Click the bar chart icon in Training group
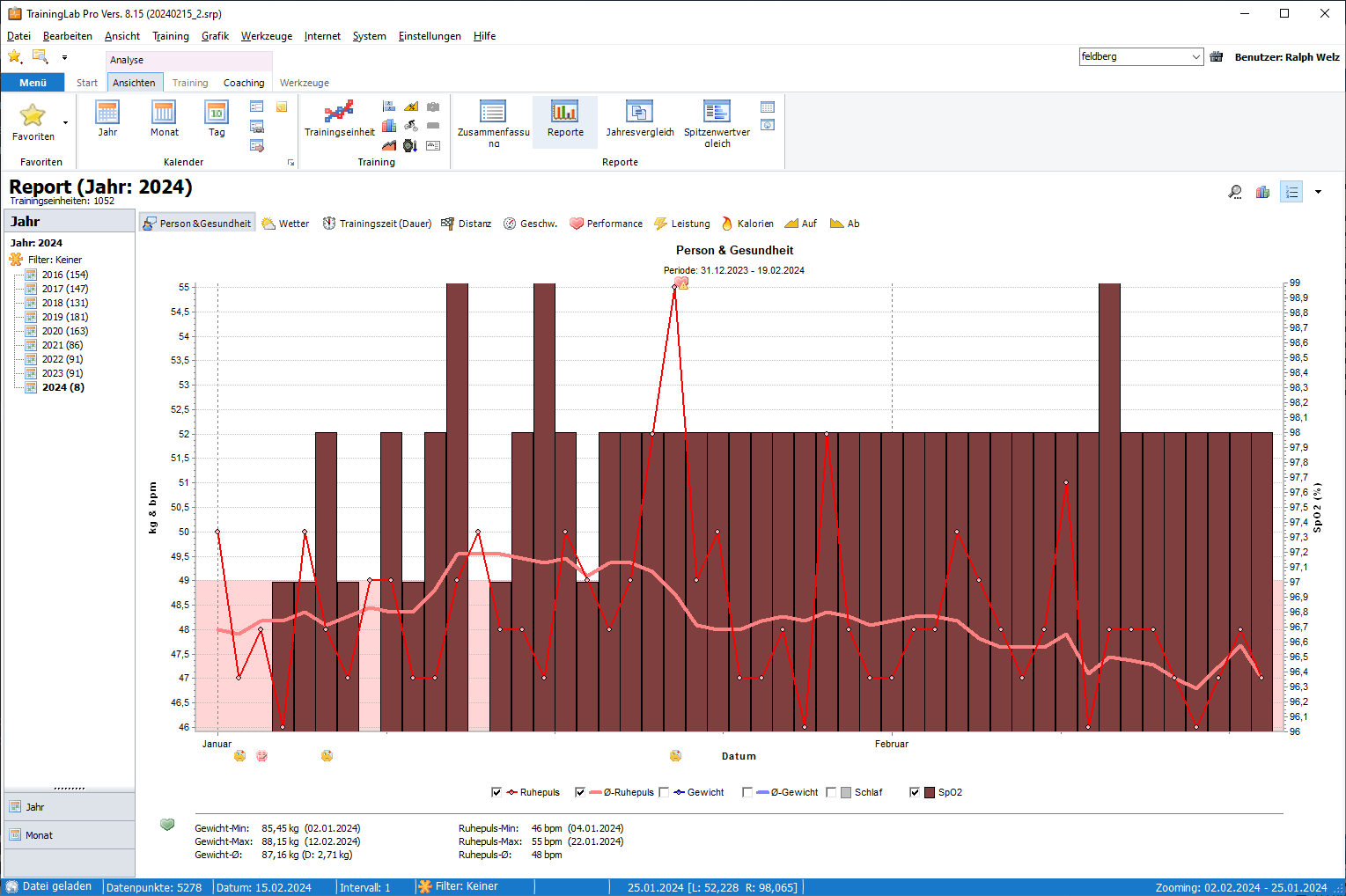 click(389, 126)
